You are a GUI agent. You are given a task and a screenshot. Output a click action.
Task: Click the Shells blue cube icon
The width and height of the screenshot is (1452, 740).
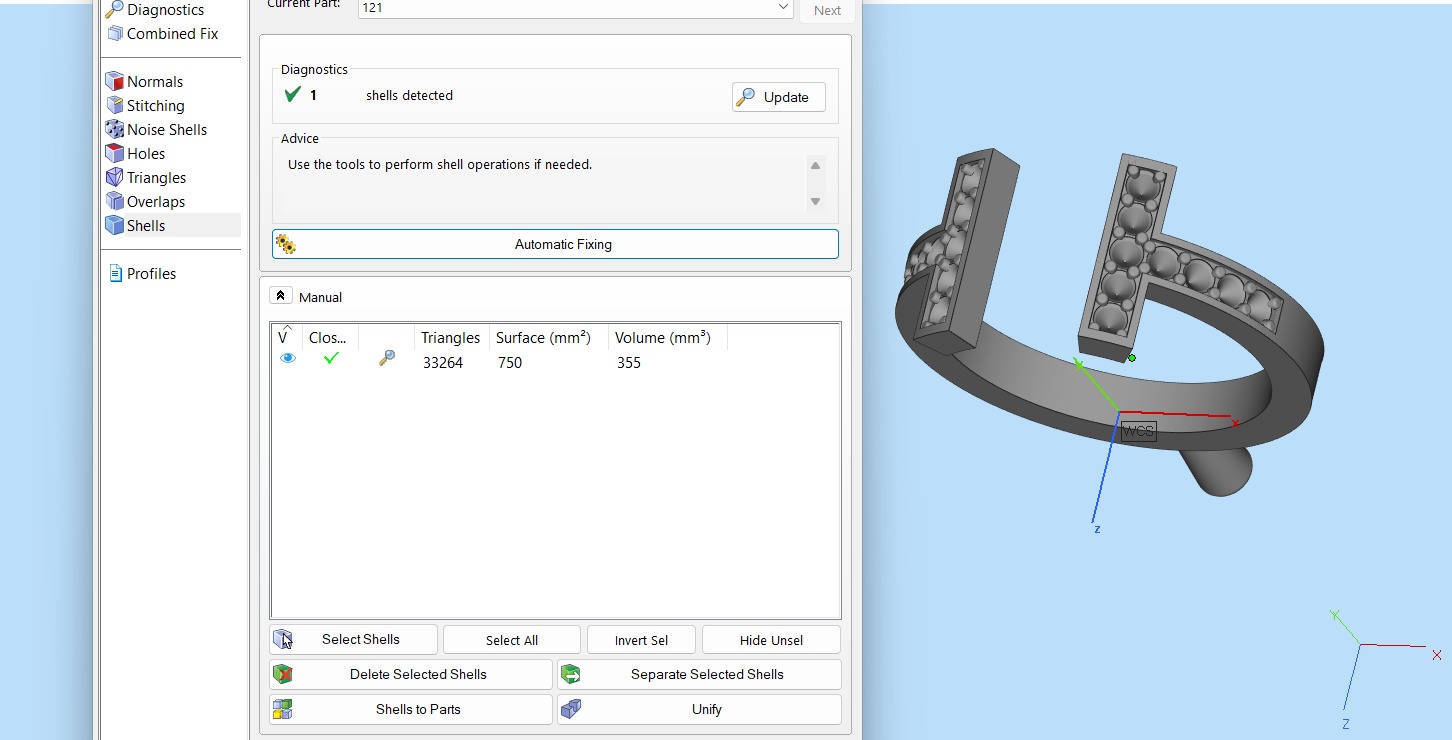pyautogui.click(x=114, y=226)
